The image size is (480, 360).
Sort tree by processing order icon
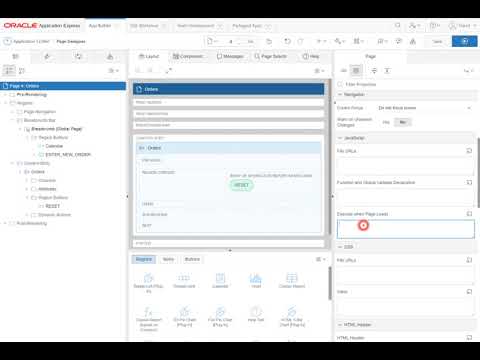coord(22,70)
